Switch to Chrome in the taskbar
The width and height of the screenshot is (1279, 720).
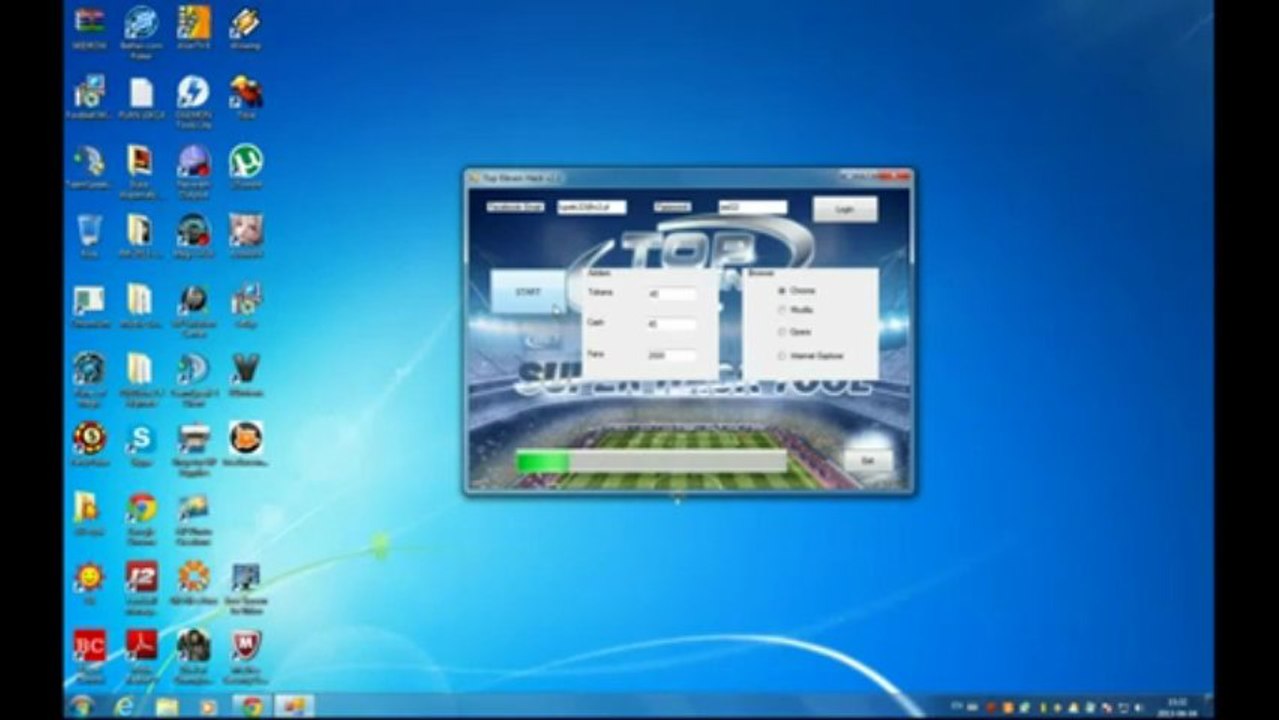[x=252, y=706]
